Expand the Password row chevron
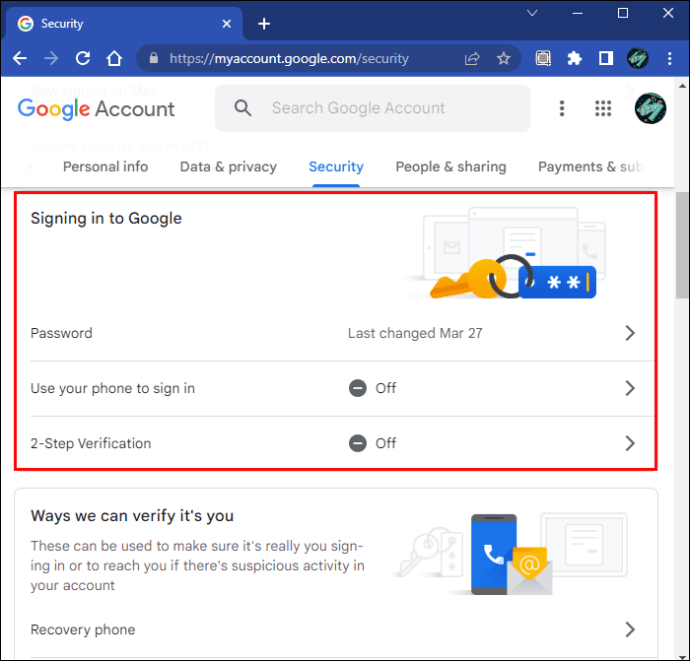 pos(630,333)
